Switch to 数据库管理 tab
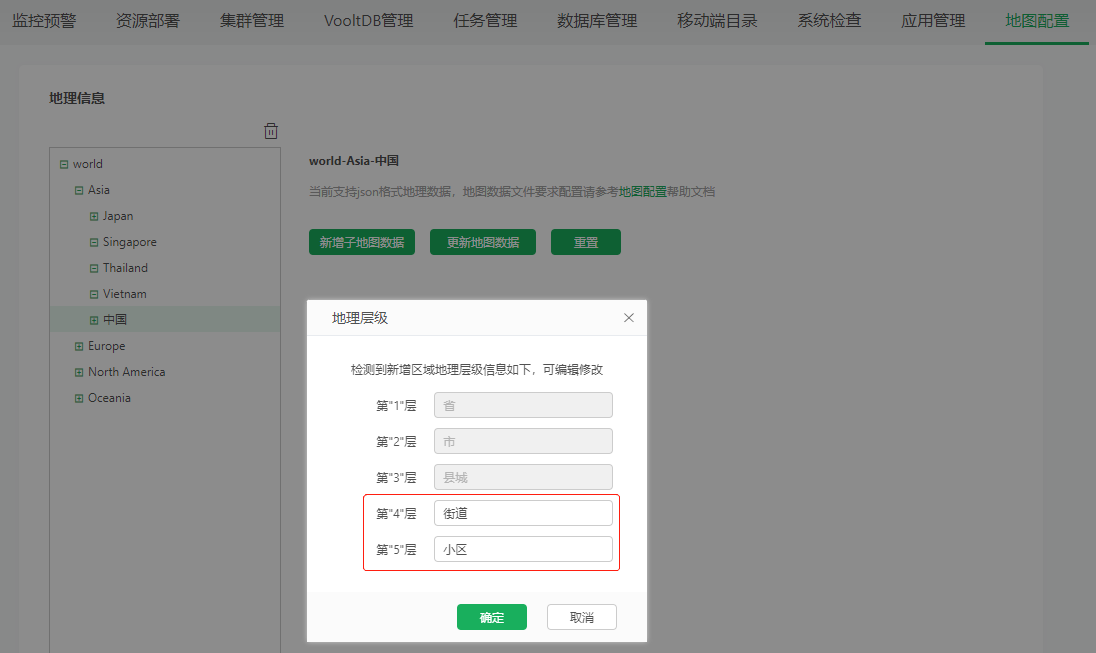 tap(597, 21)
